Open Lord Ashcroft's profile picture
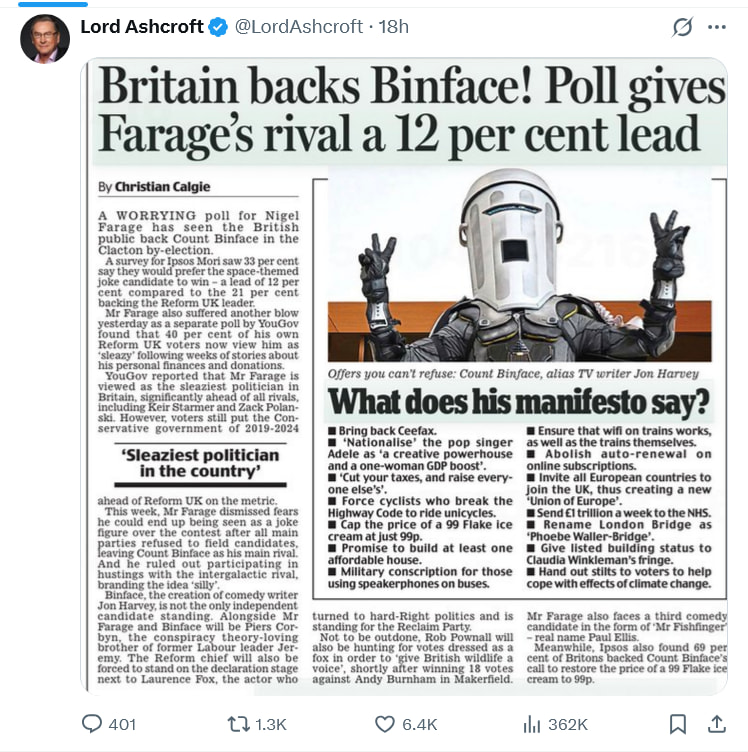 coord(45,39)
